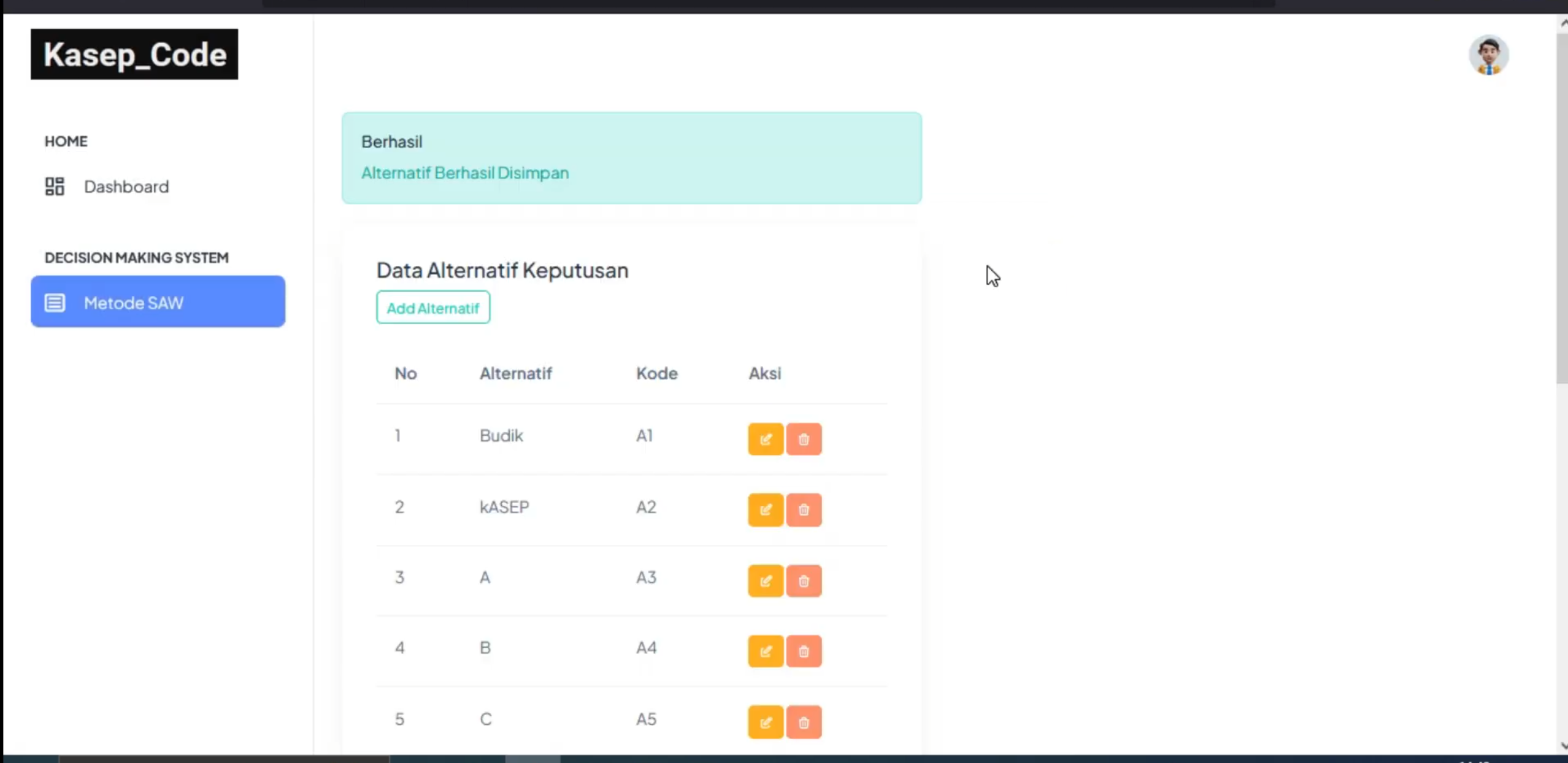Click the Kasep_Code logo
This screenshot has height=763, width=1568.
click(x=134, y=54)
